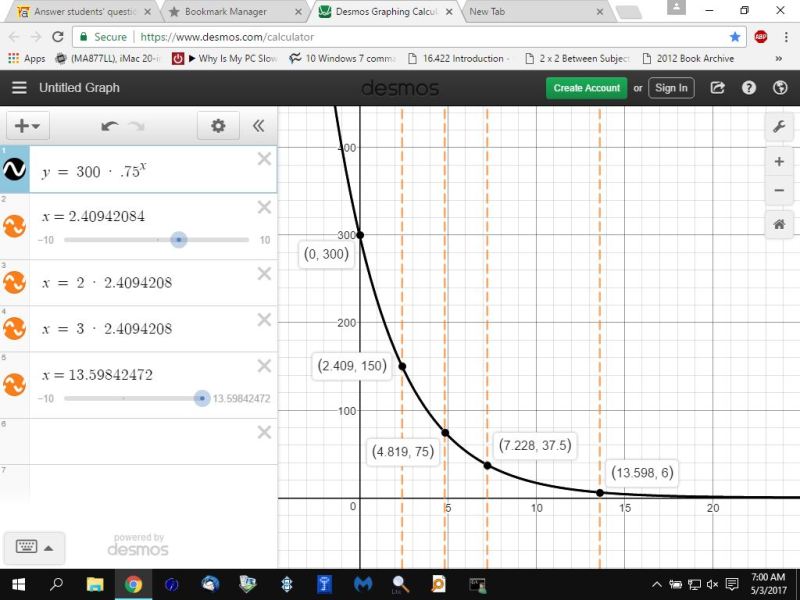
Task: Switch to the Answer students' questions tab
Action: point(84,11)
